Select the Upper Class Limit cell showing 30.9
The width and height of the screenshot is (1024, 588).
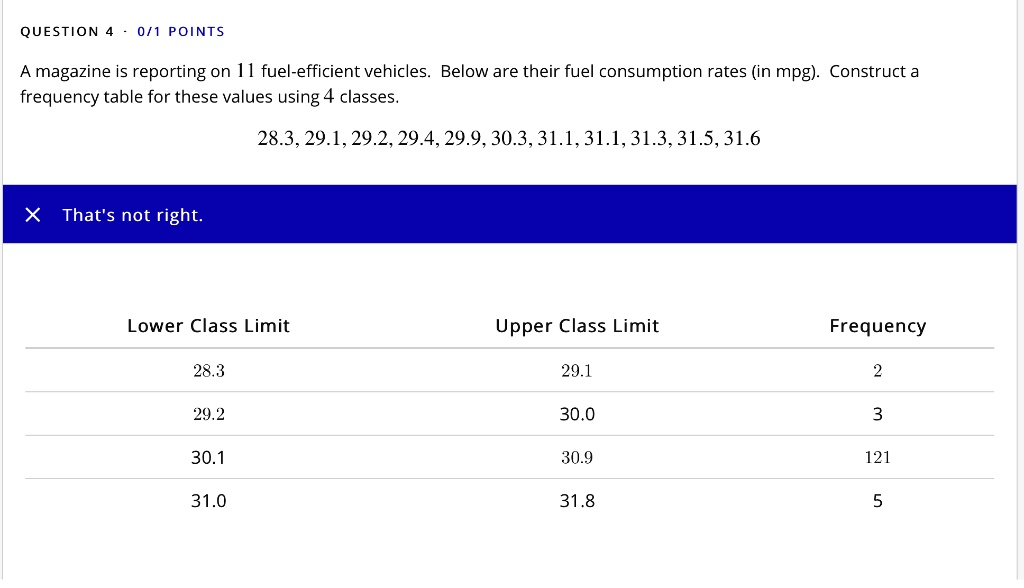point(577,457)
